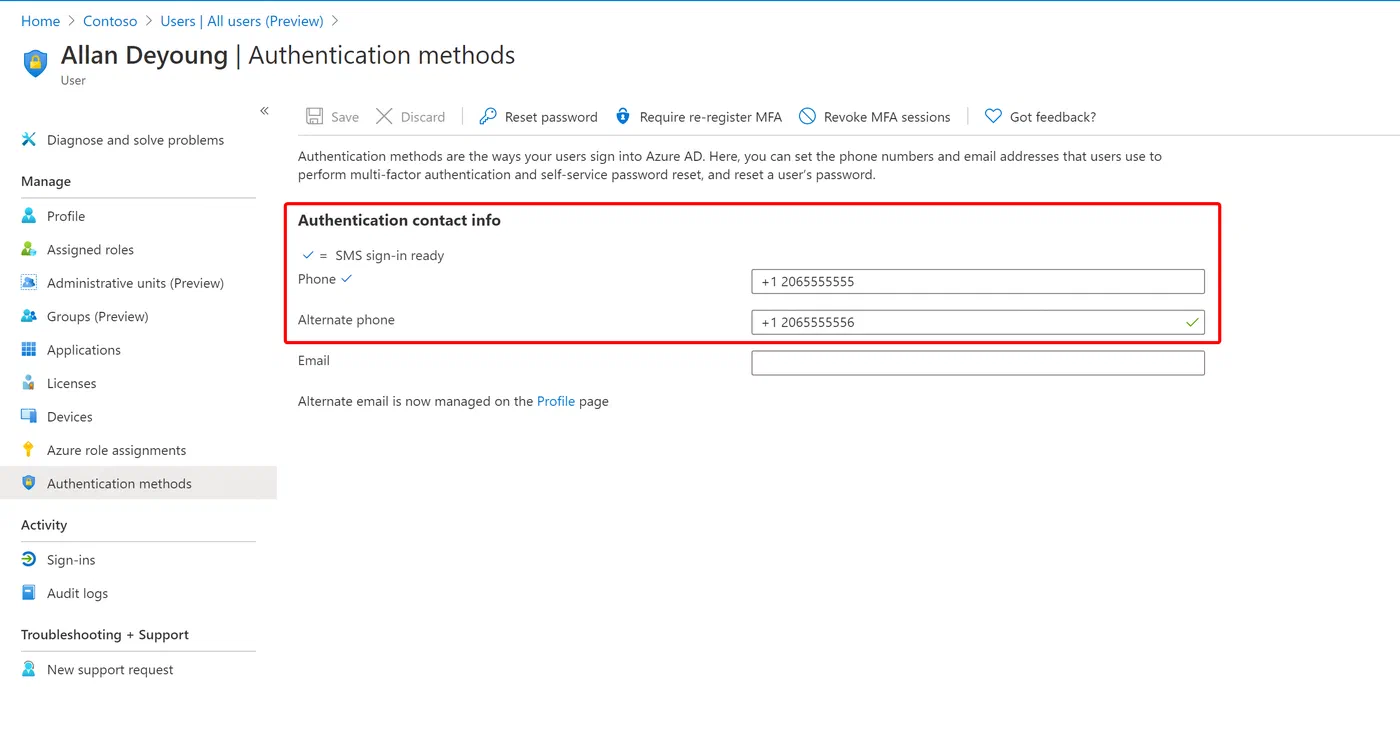
Task: Navigate to the Contoso breadcrumb
Action: pyautogui.click(x=110, y=21)
